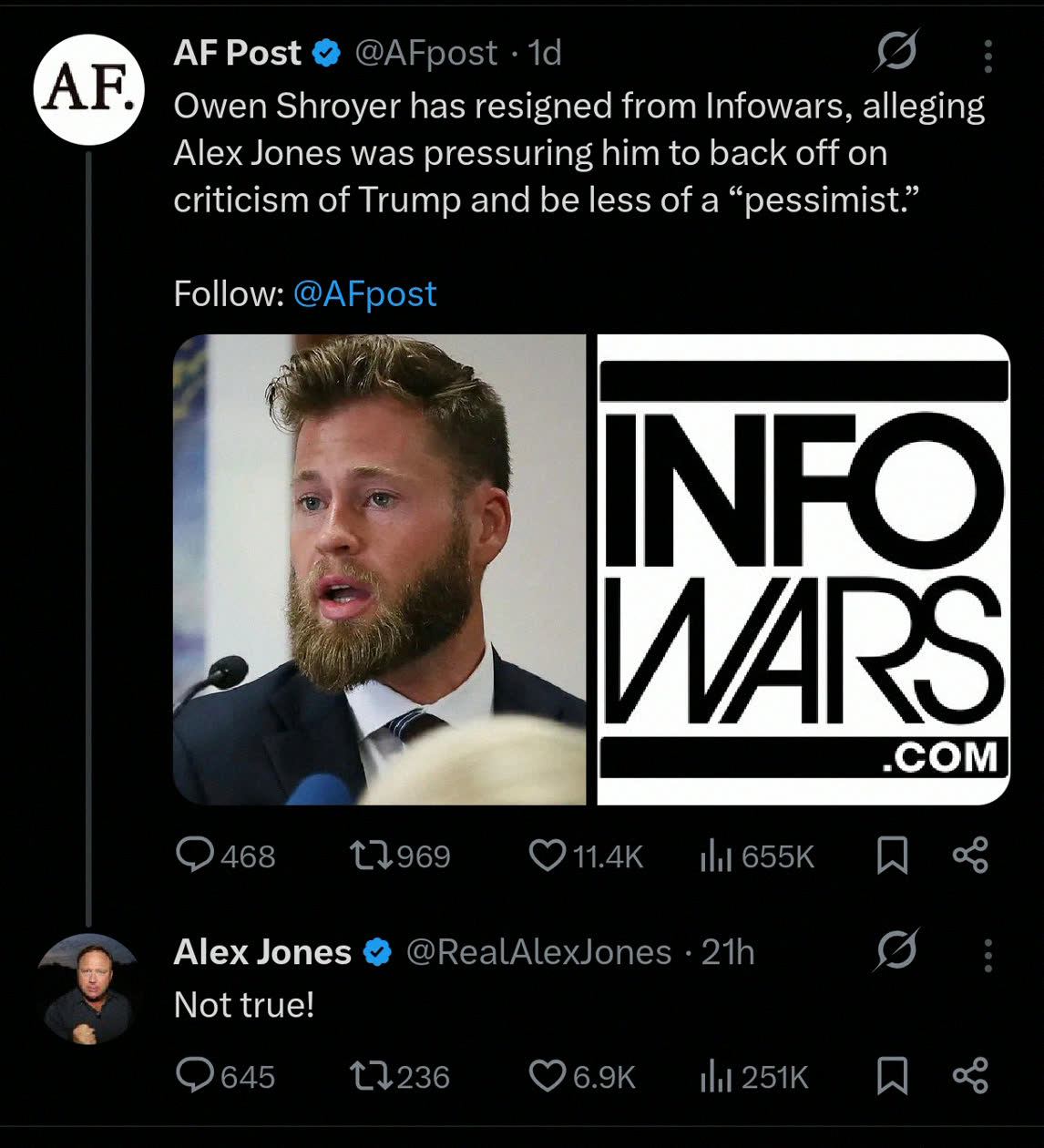
Task: Open Grok icon on AF Post tweet
Action: pos(896,51)
